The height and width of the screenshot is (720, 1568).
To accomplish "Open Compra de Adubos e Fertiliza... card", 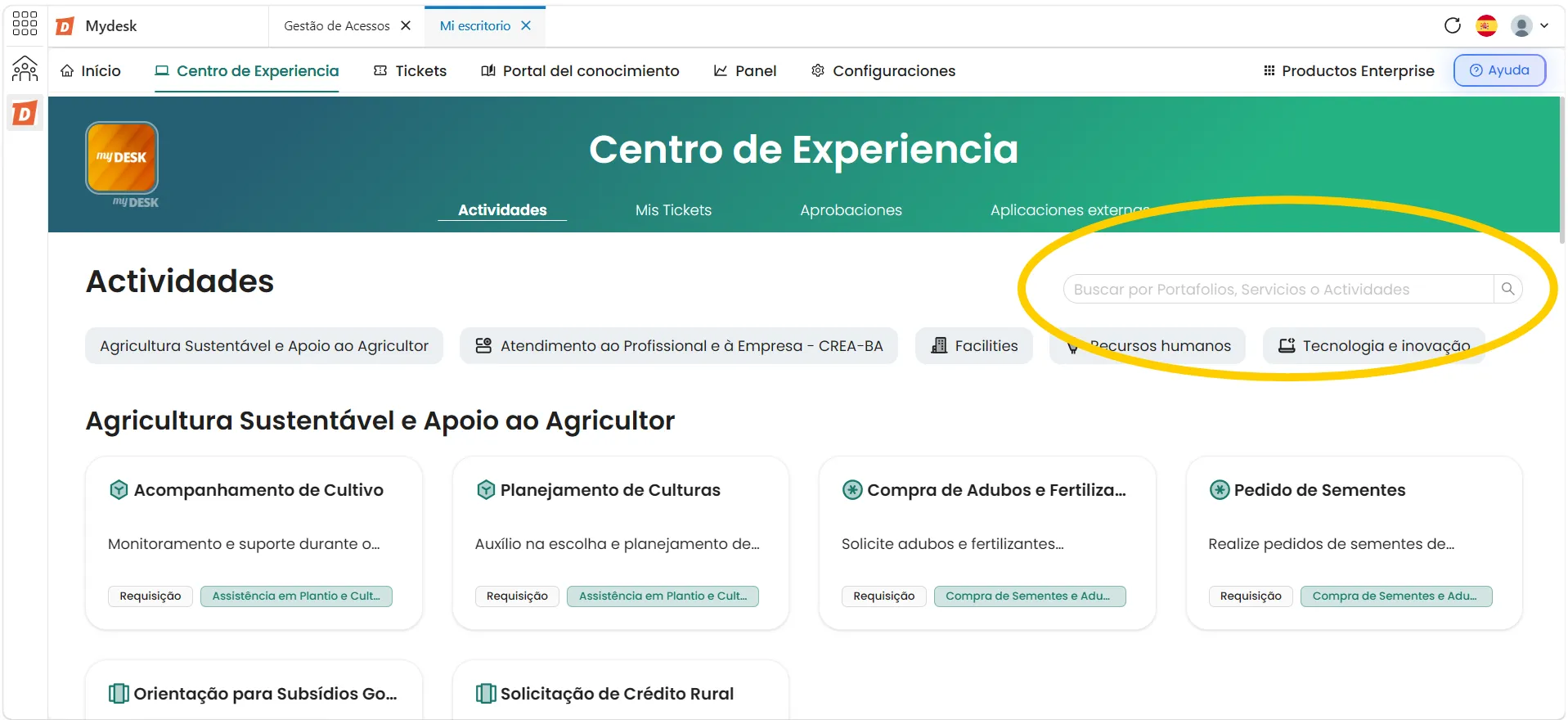I will (987, 543).
